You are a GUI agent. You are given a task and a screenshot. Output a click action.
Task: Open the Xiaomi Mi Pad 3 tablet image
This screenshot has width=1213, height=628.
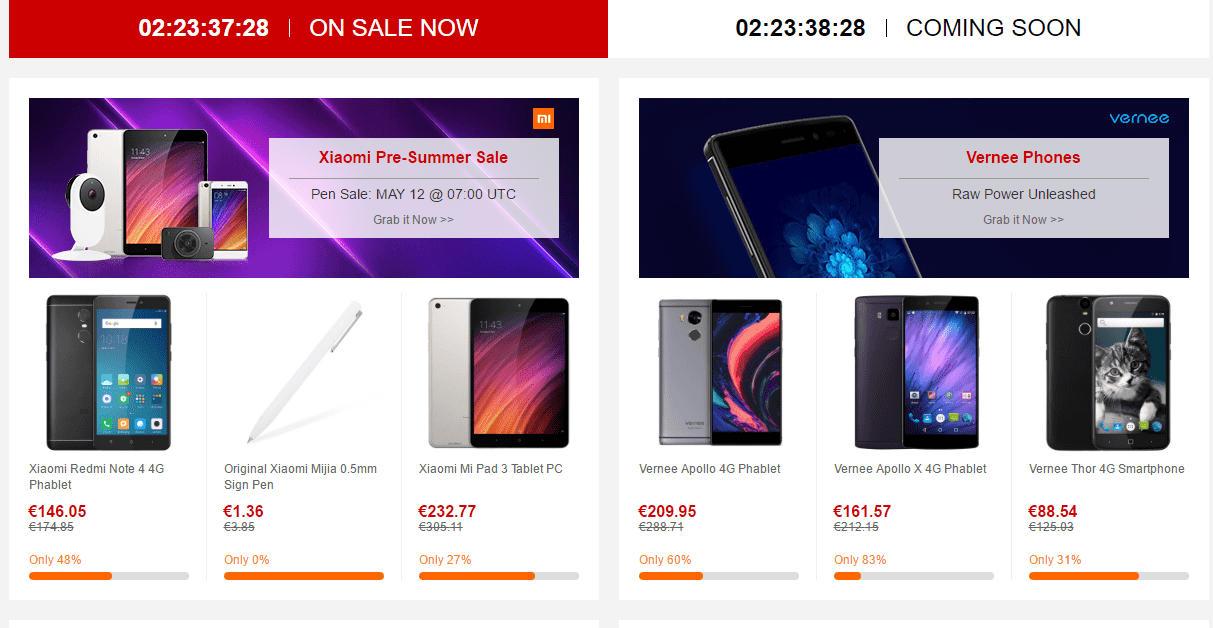498,373
